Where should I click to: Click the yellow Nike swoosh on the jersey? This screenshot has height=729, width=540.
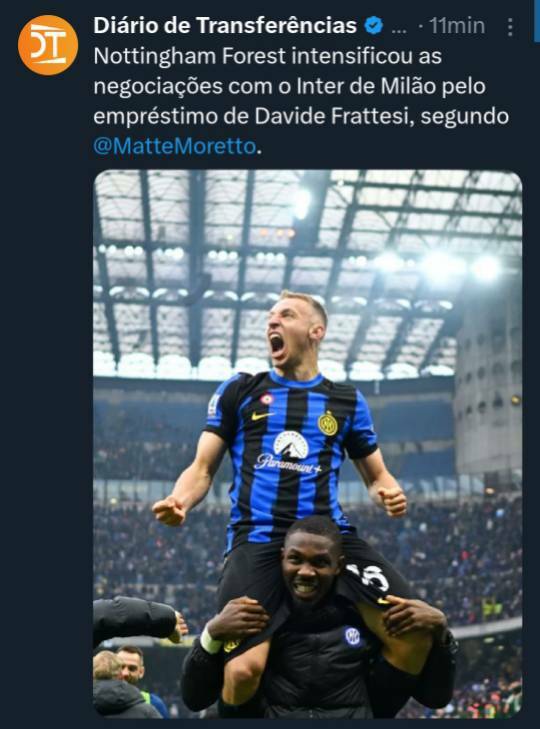[262, 416]
